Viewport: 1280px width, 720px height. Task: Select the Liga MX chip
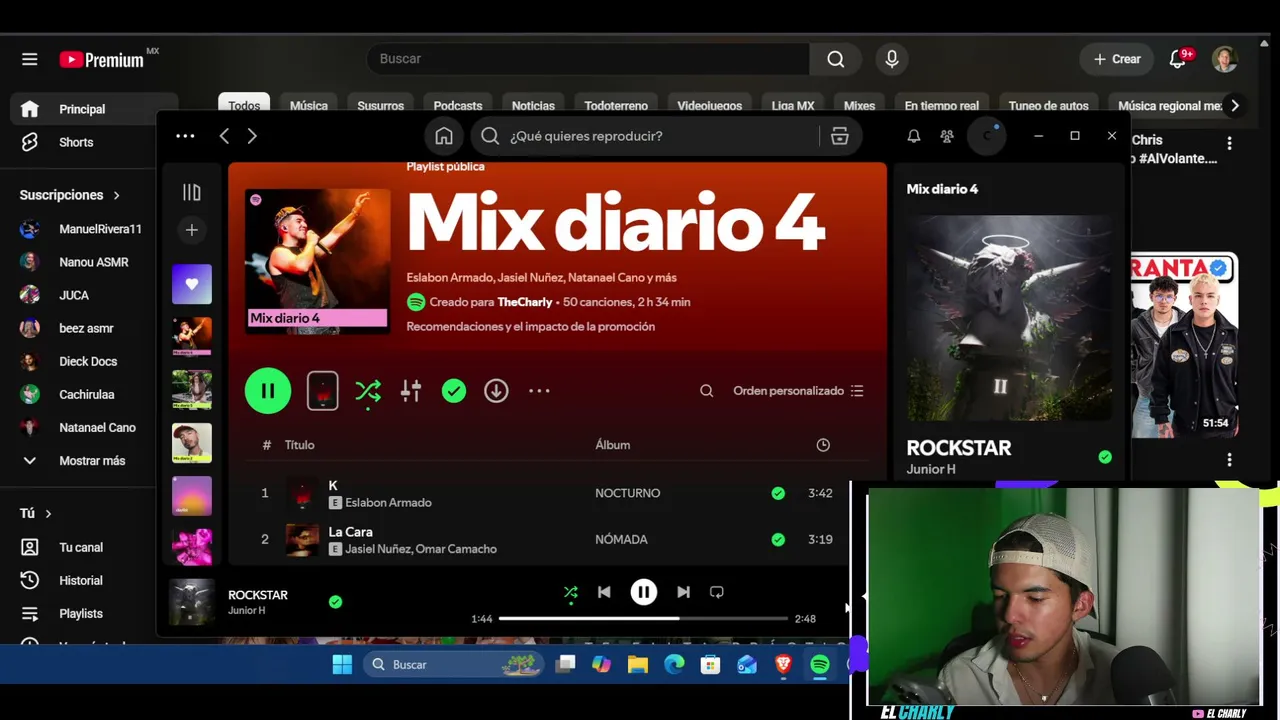pos(793,105)
